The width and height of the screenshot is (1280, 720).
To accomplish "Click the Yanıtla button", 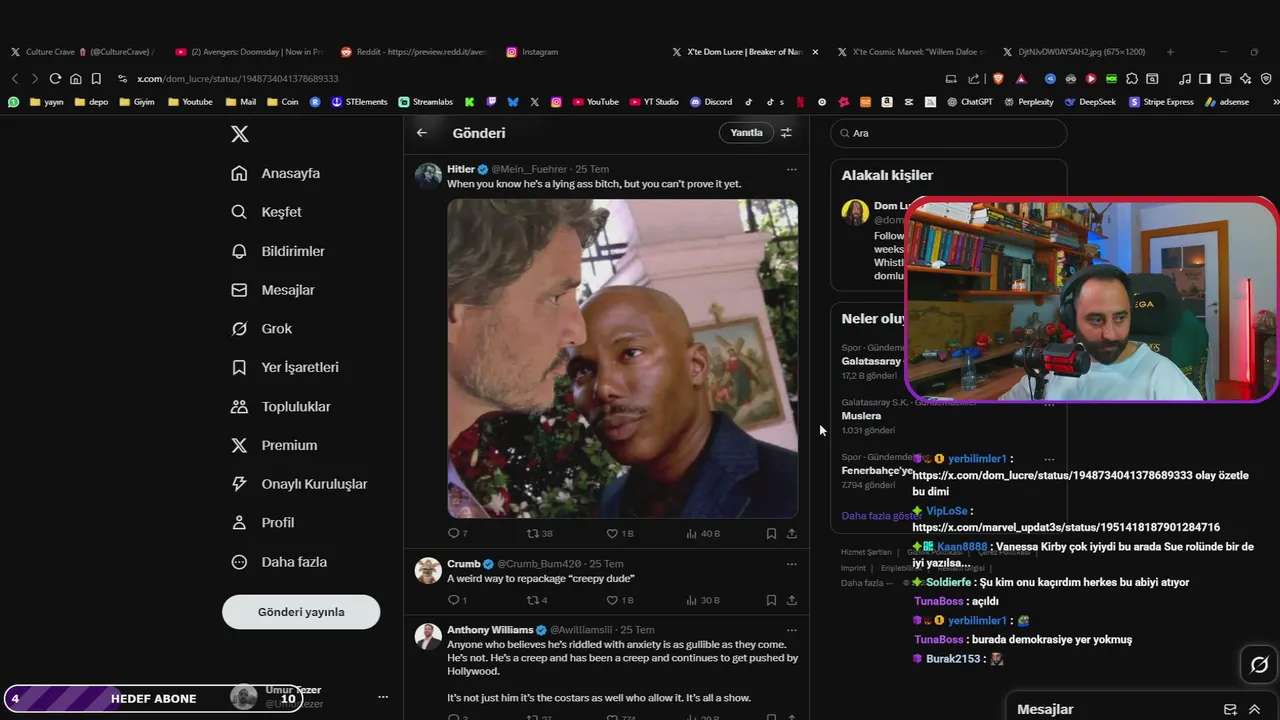I will tap(746, 133).
